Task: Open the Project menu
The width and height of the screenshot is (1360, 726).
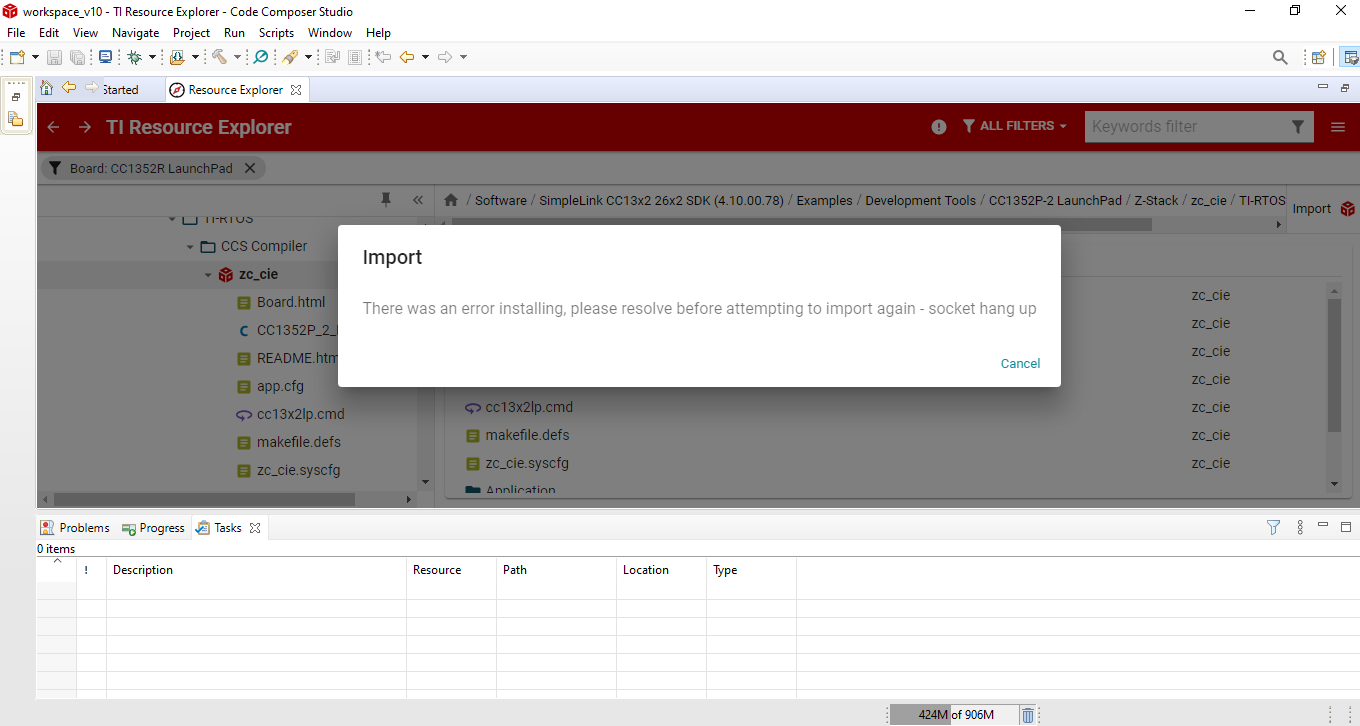Action: click(x=191, y=33)
